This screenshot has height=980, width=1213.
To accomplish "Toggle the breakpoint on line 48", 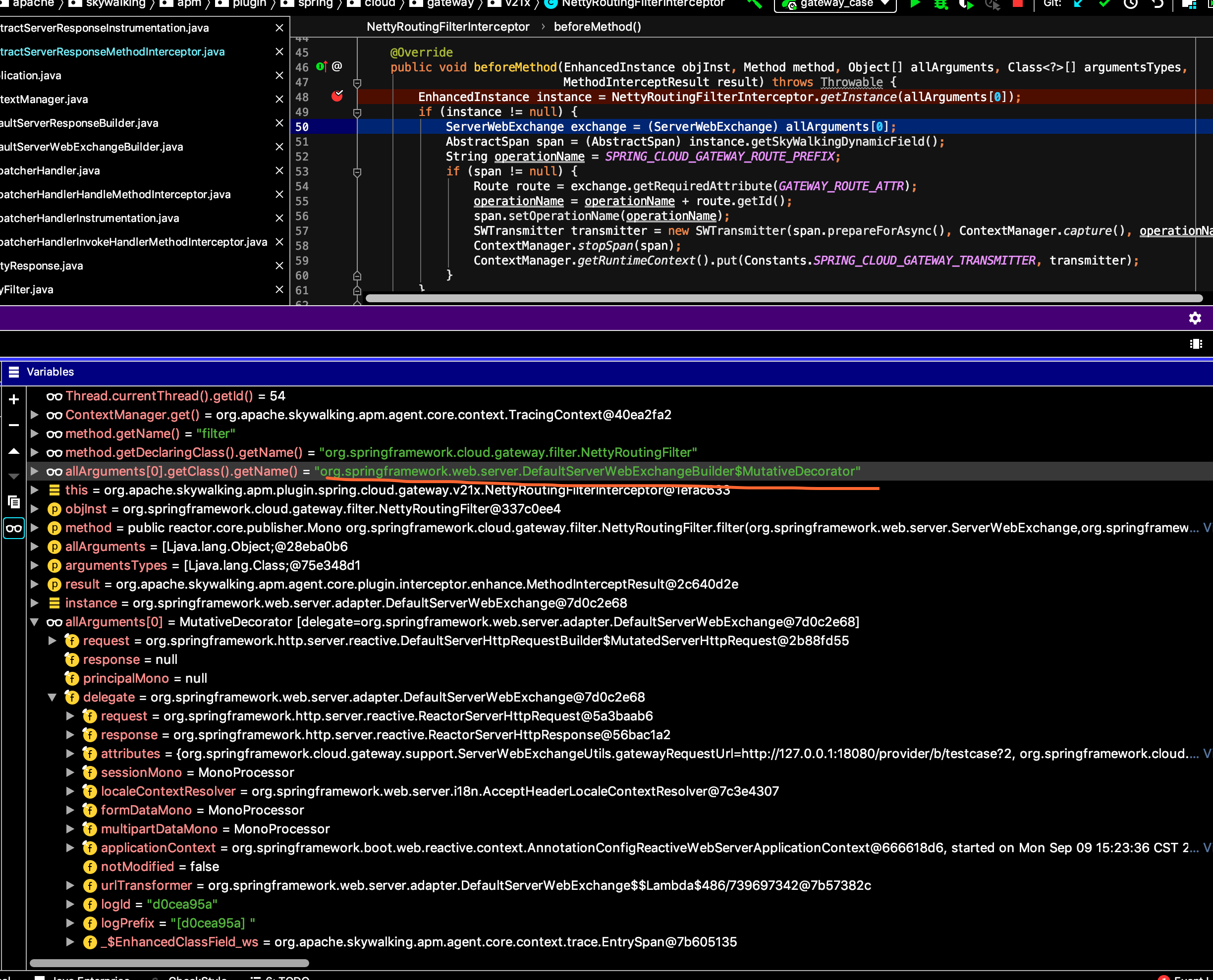I will (x=337, y=97).
